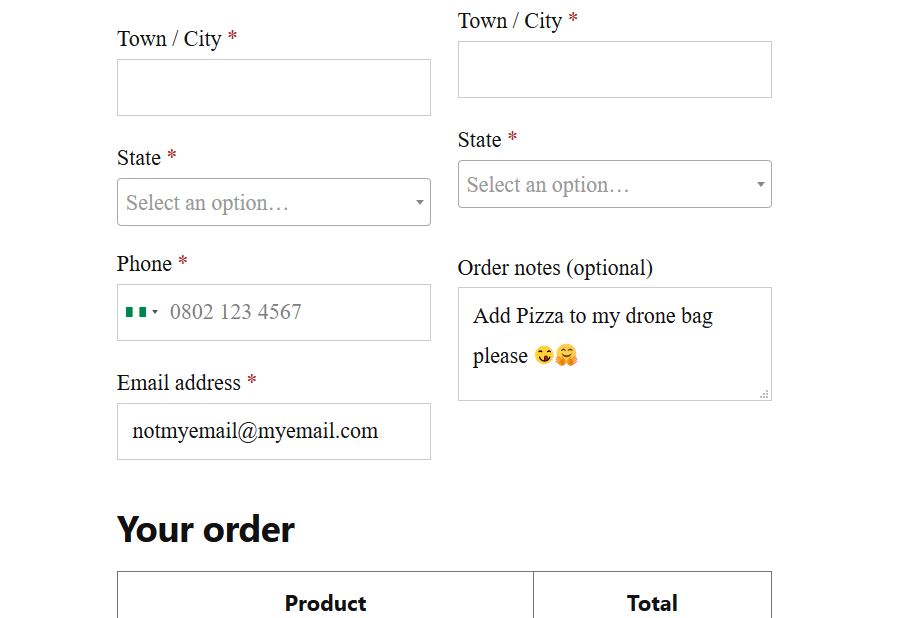Focus the Town / City field above Phone
This screenshot has width=904, height=618.
(273, 88)
